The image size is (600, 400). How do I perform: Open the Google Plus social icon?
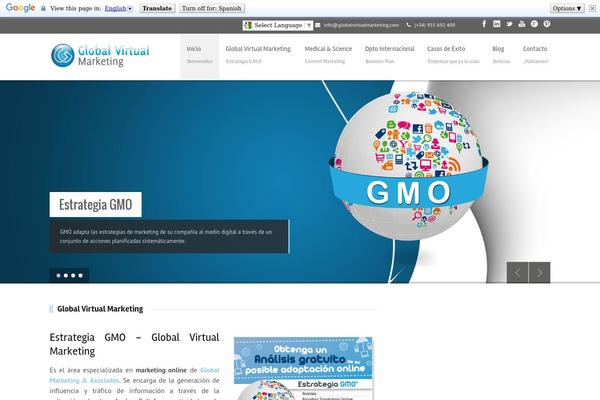point(535,24)
